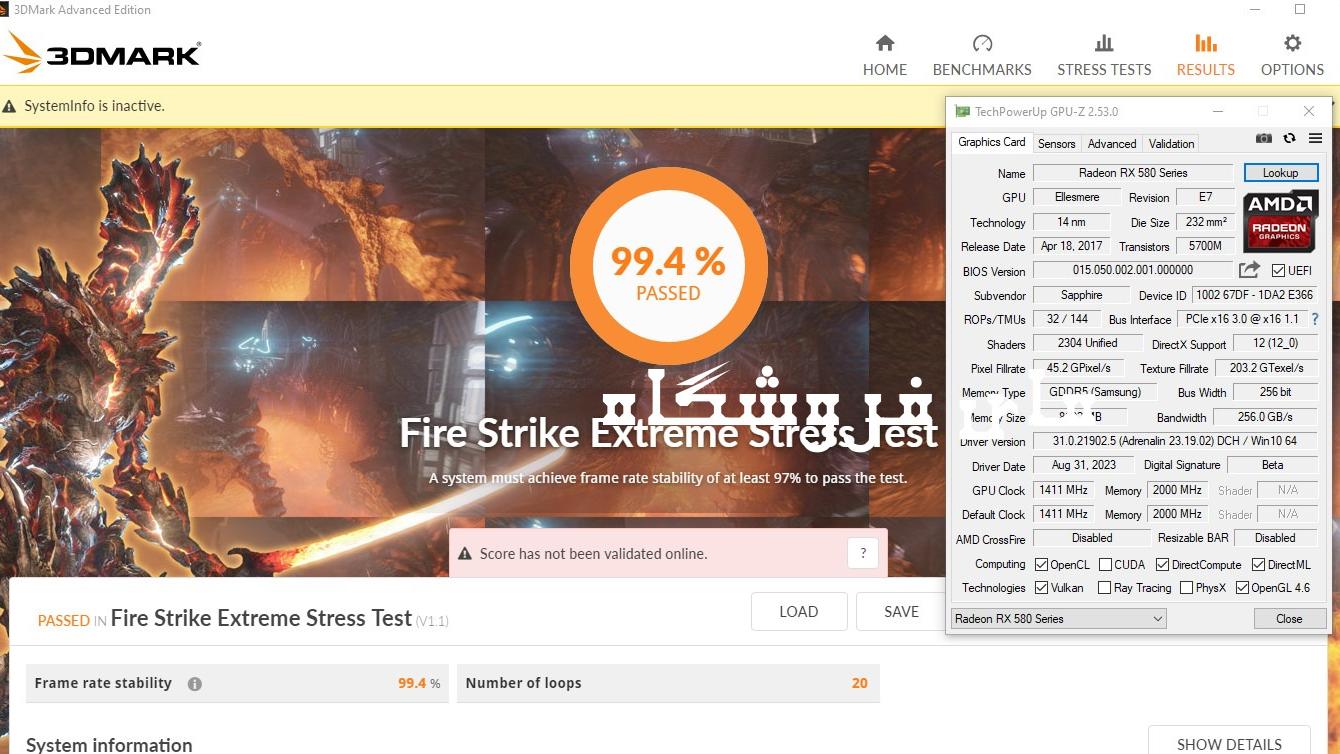The height and width of the screenshot is (754, 1340).
Task: Click the SHOW DETAILS button
Action: (1229, 742)
